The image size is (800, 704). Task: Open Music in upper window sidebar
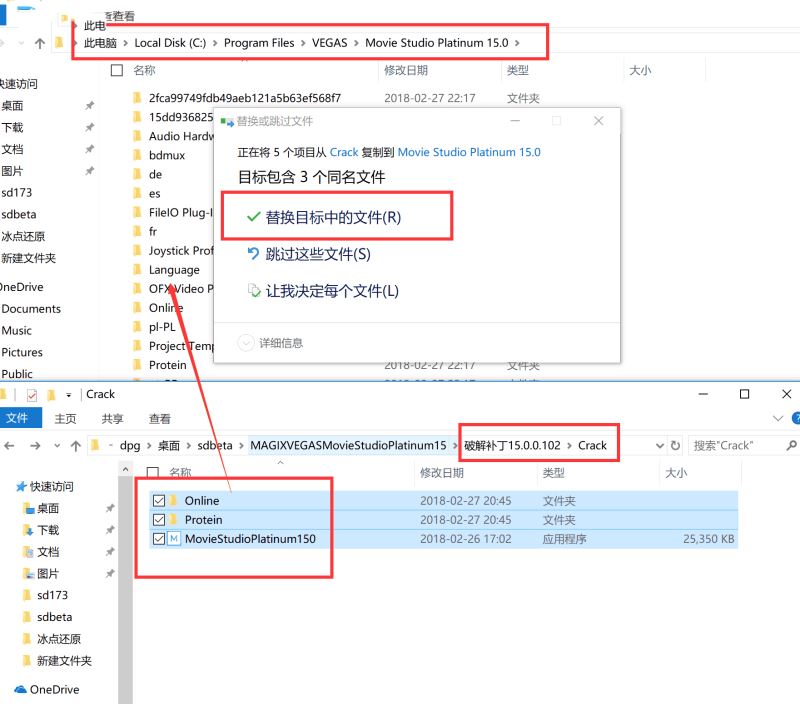coord(16,331)
